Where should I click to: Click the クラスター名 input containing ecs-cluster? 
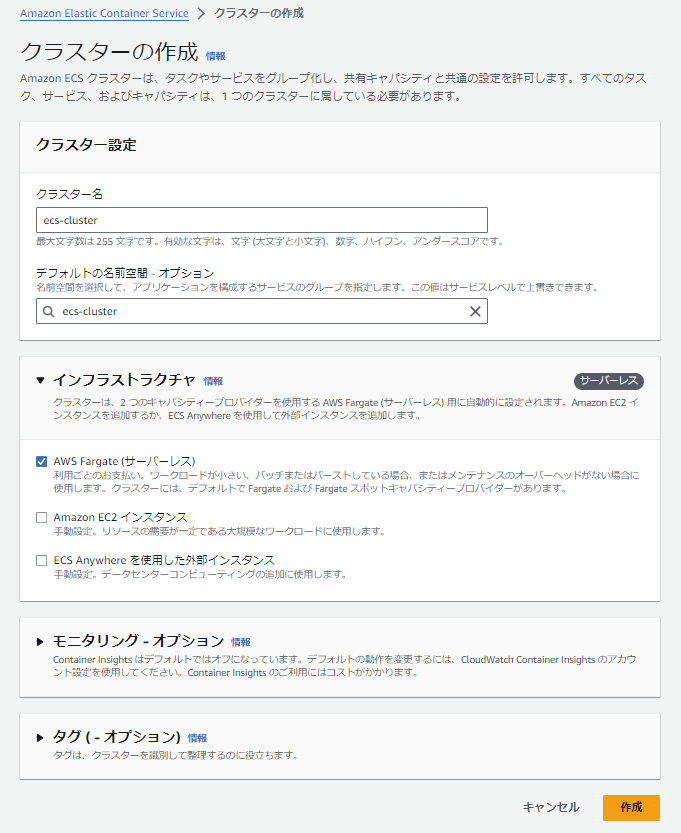click(260, 220)
